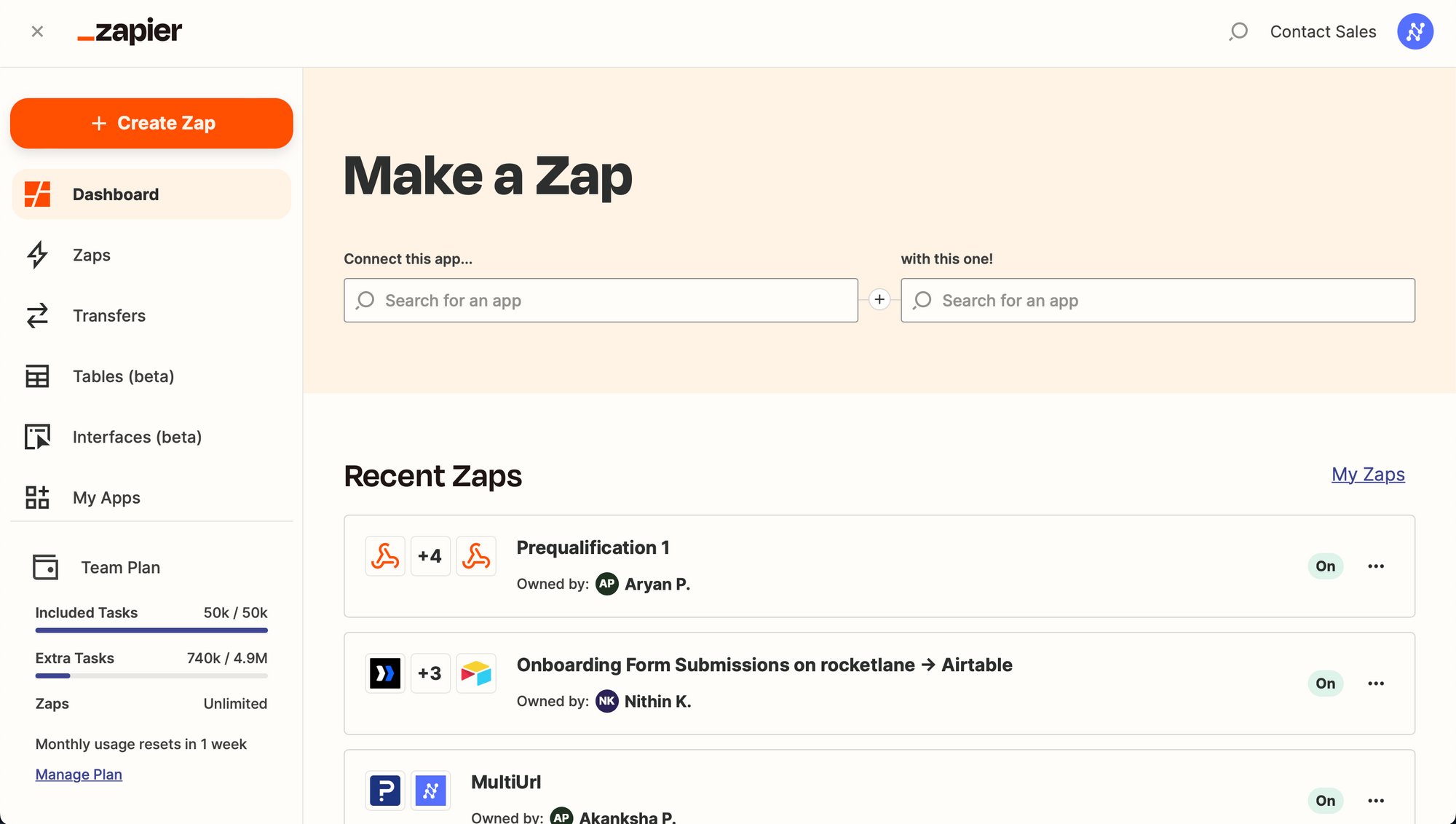Open the MultiUrl zap options menu
This screenshot has height=824, width=1456.
[x=1377, y=800]
